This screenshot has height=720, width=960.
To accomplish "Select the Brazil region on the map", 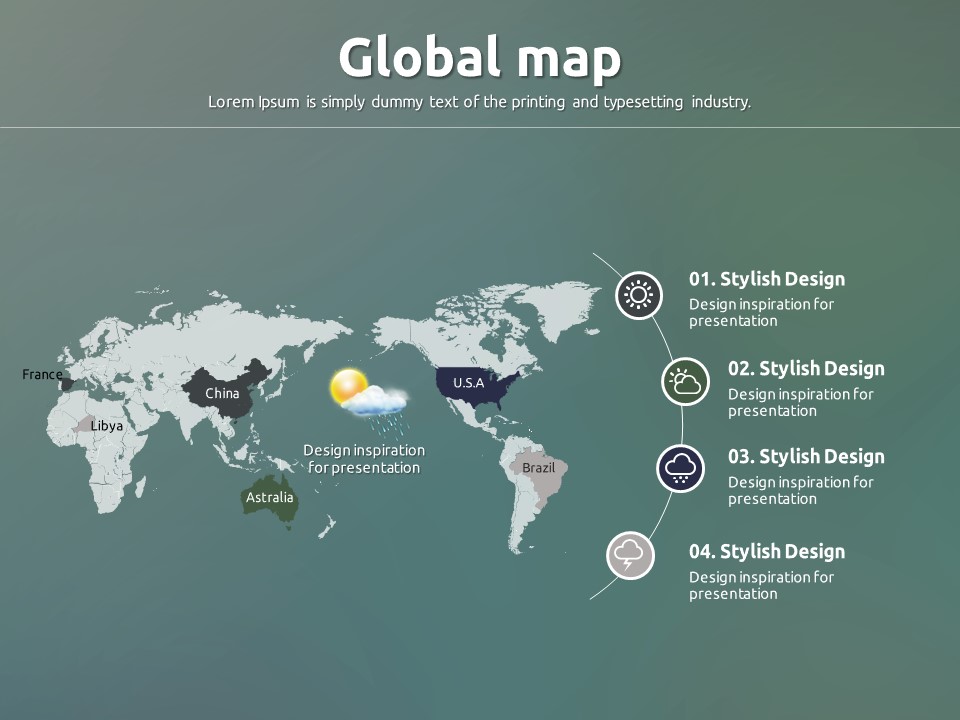I will coord(539,470).
